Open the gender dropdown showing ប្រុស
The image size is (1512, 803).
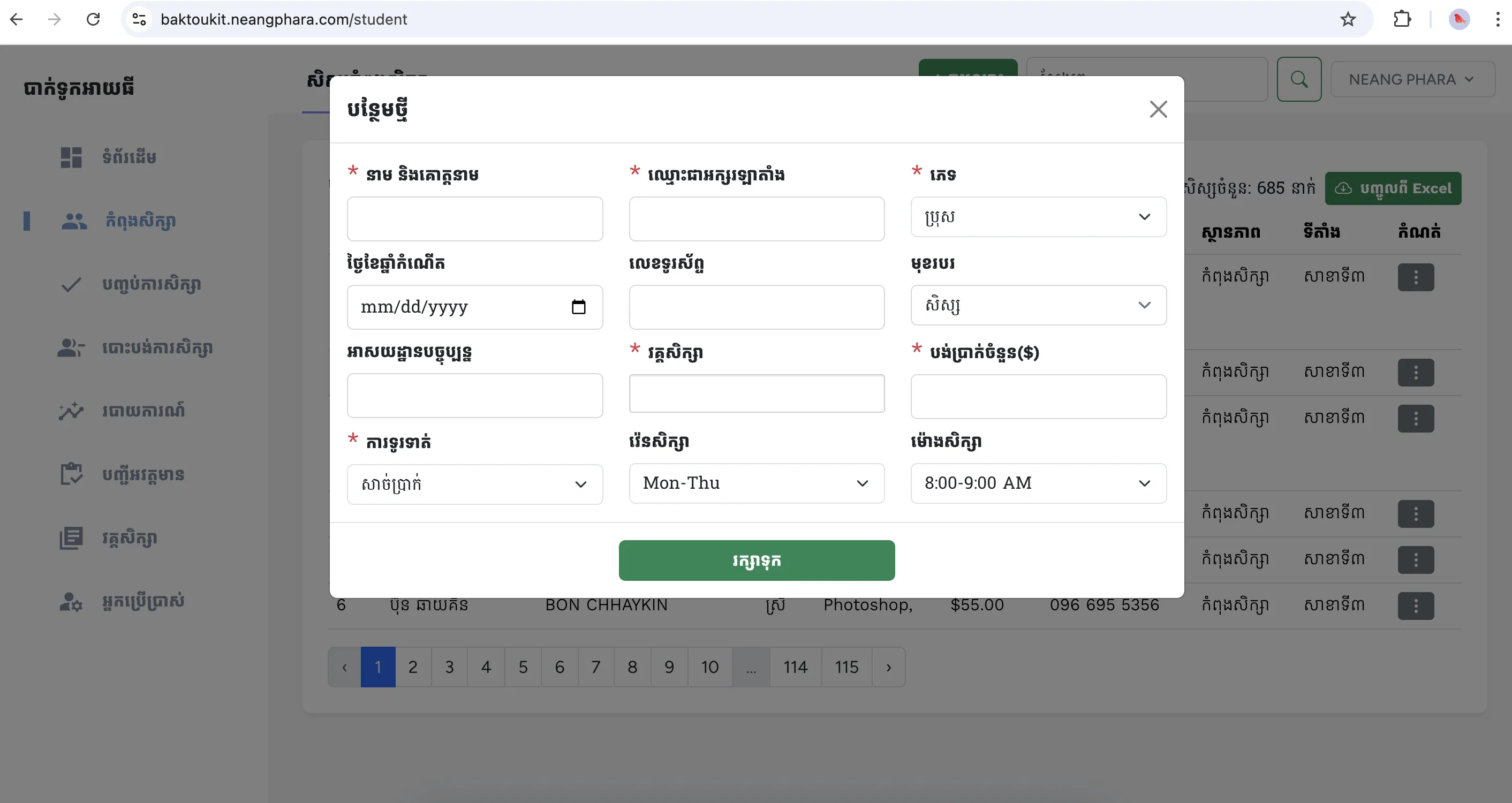pos(1038,217)
